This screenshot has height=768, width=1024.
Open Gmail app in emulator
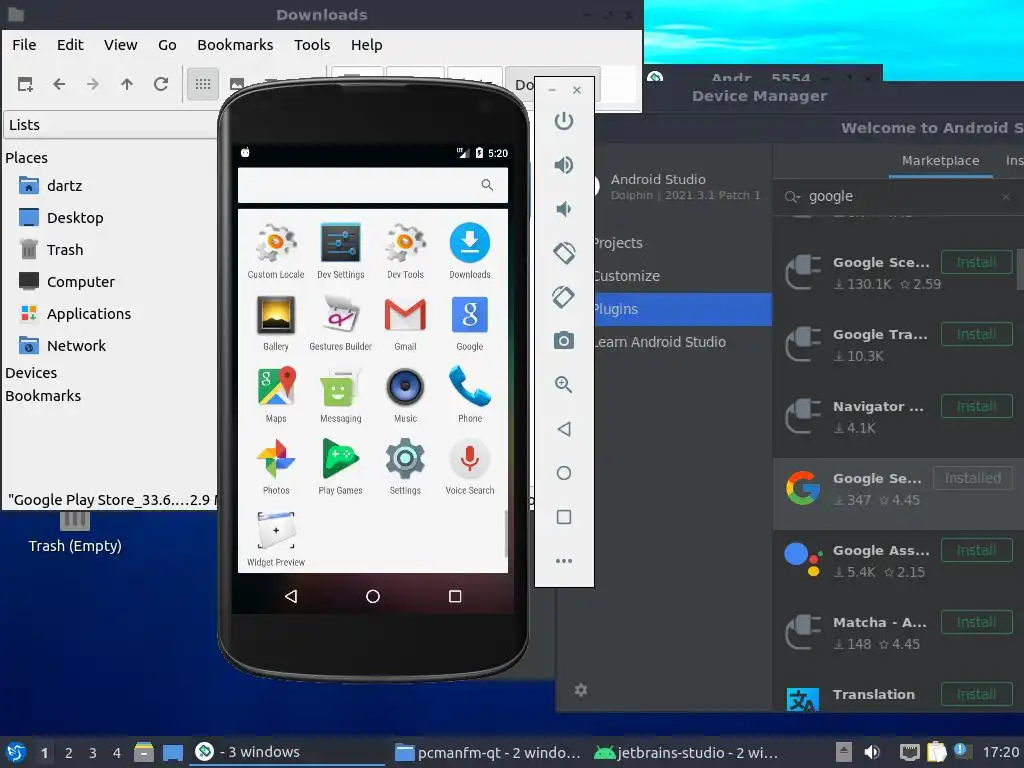point(405,323)
